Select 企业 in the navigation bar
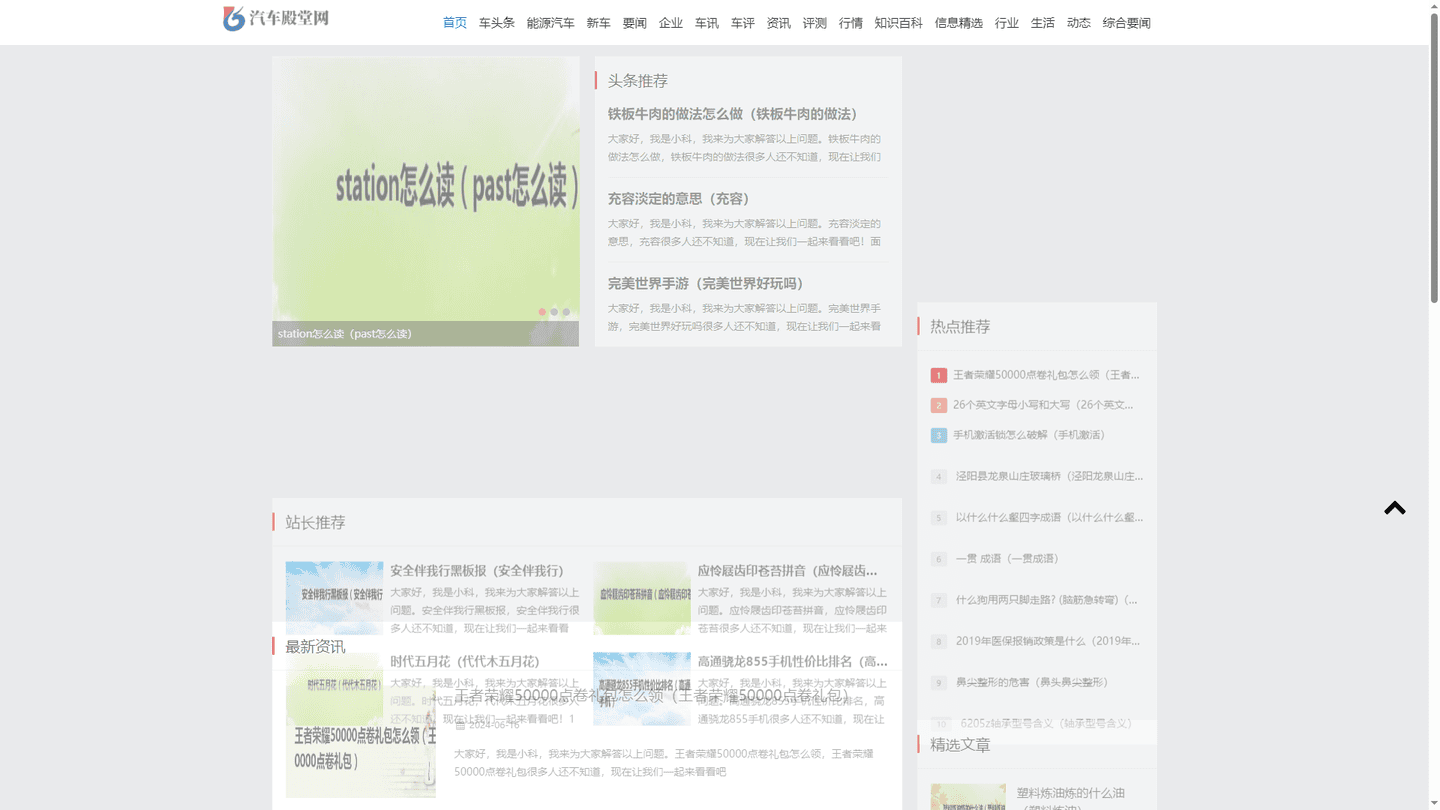This screenshot has height=810, width=1440. 671,23
